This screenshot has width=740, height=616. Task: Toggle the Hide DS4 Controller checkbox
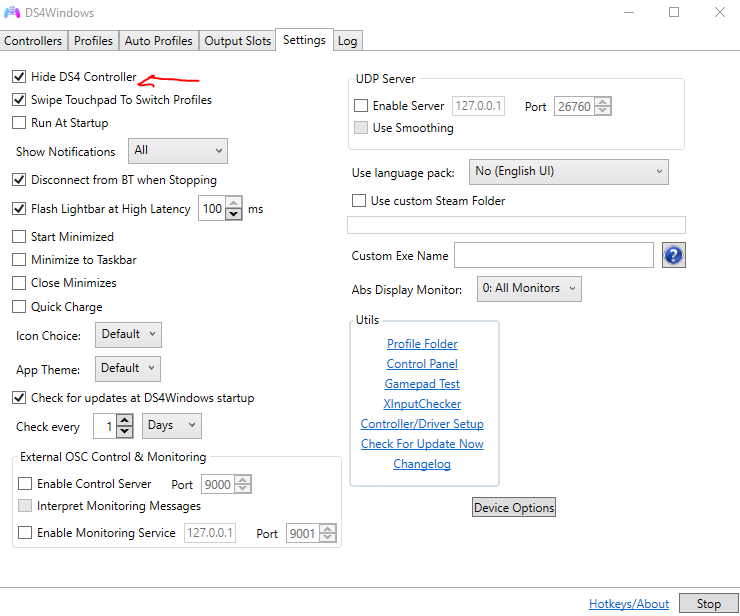pyautogui.click(x=19, y=77)
